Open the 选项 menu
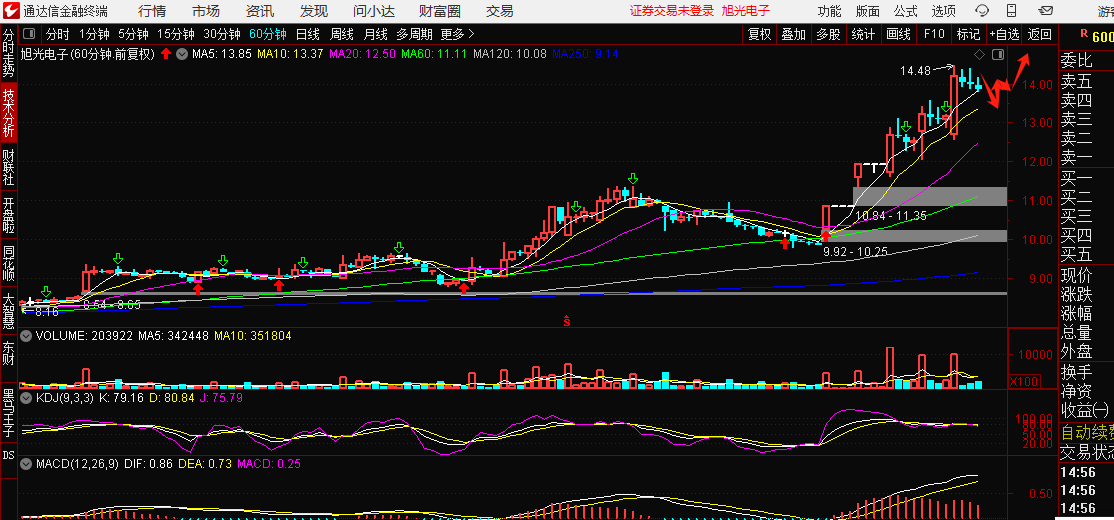The width and height of the screenshot is (1114, 520). pos(944,11)
